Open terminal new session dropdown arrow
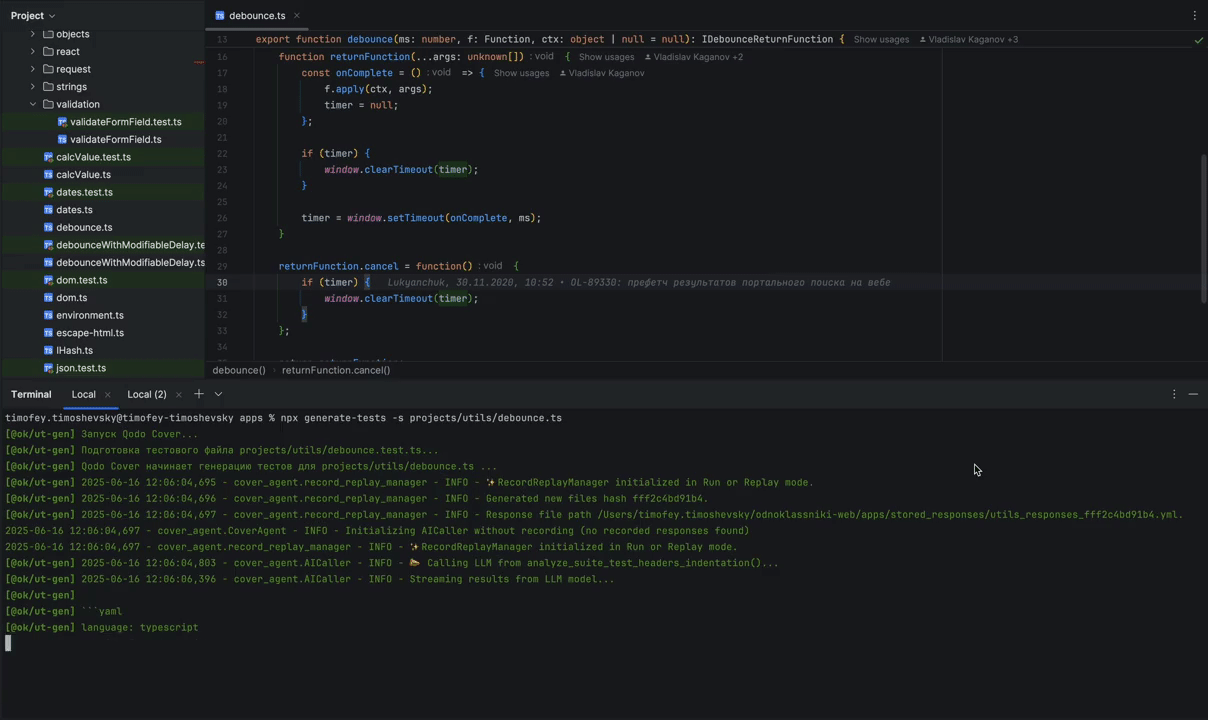This screenshot has height=720, width=1208. pos(218,394)
